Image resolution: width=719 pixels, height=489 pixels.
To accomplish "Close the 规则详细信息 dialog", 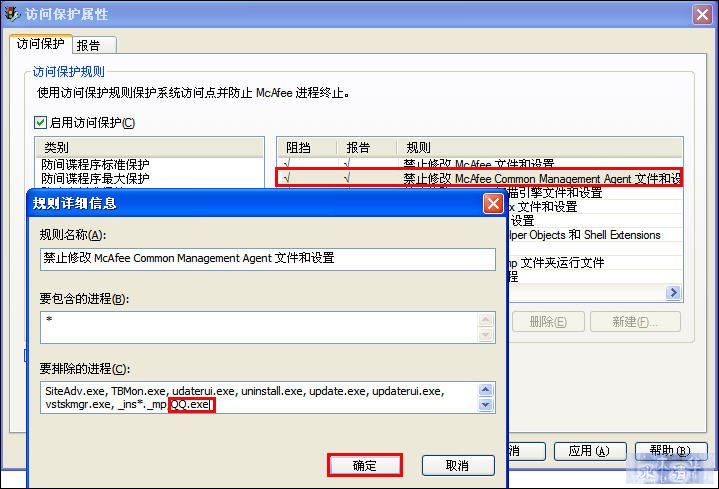I will (x=493, y=203).
